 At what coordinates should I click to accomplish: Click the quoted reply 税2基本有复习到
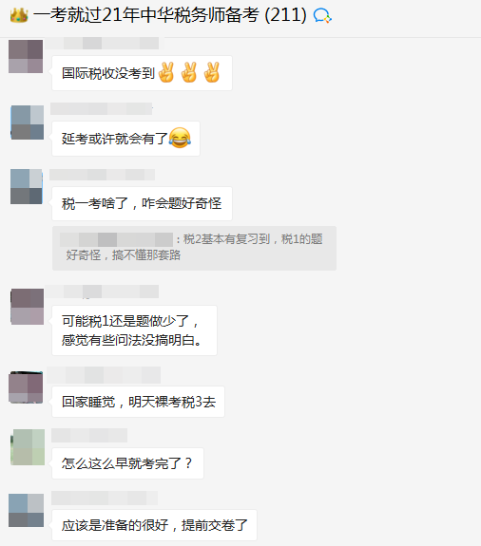194,248
